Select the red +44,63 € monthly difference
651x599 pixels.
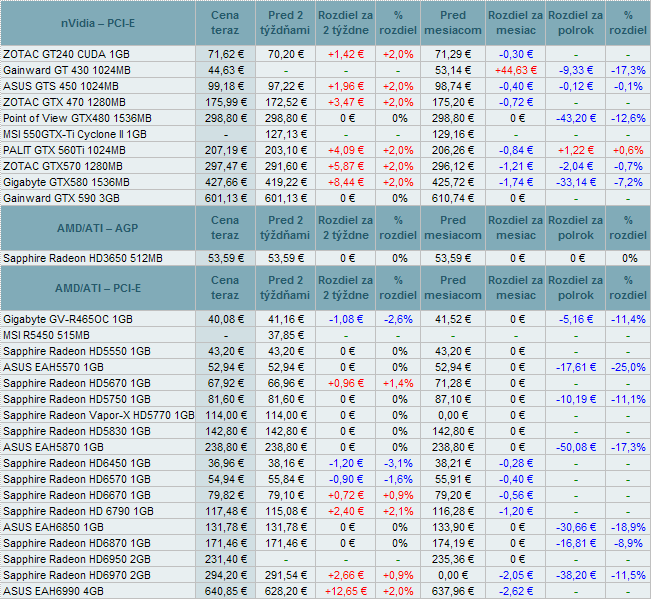516,70
